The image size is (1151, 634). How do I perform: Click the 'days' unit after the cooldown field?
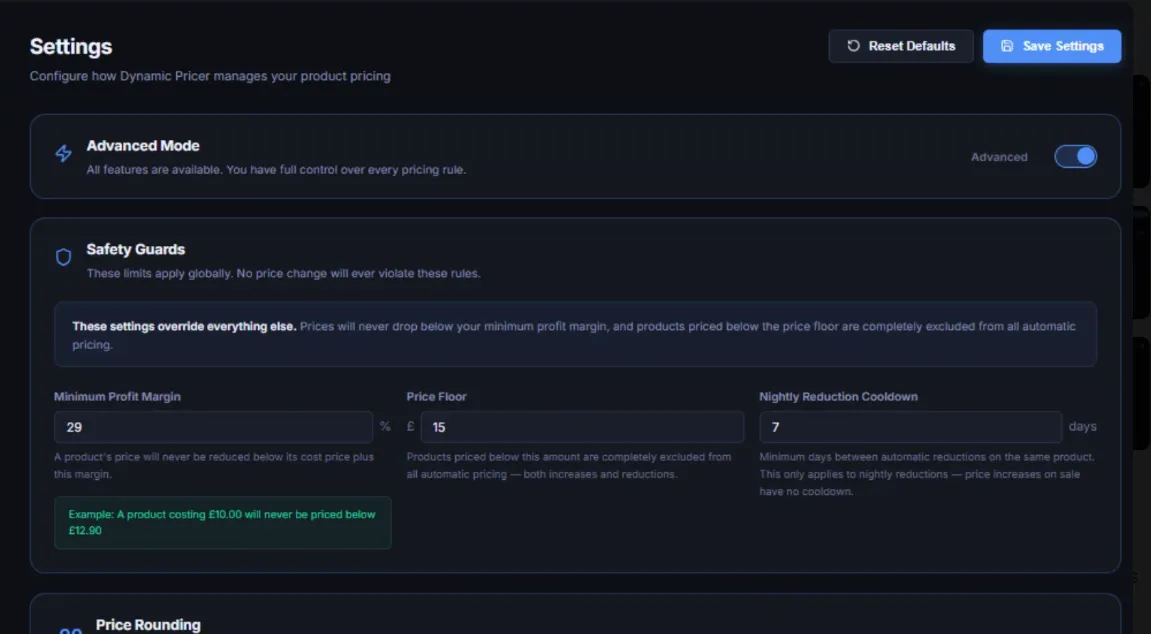point(1082,426)
